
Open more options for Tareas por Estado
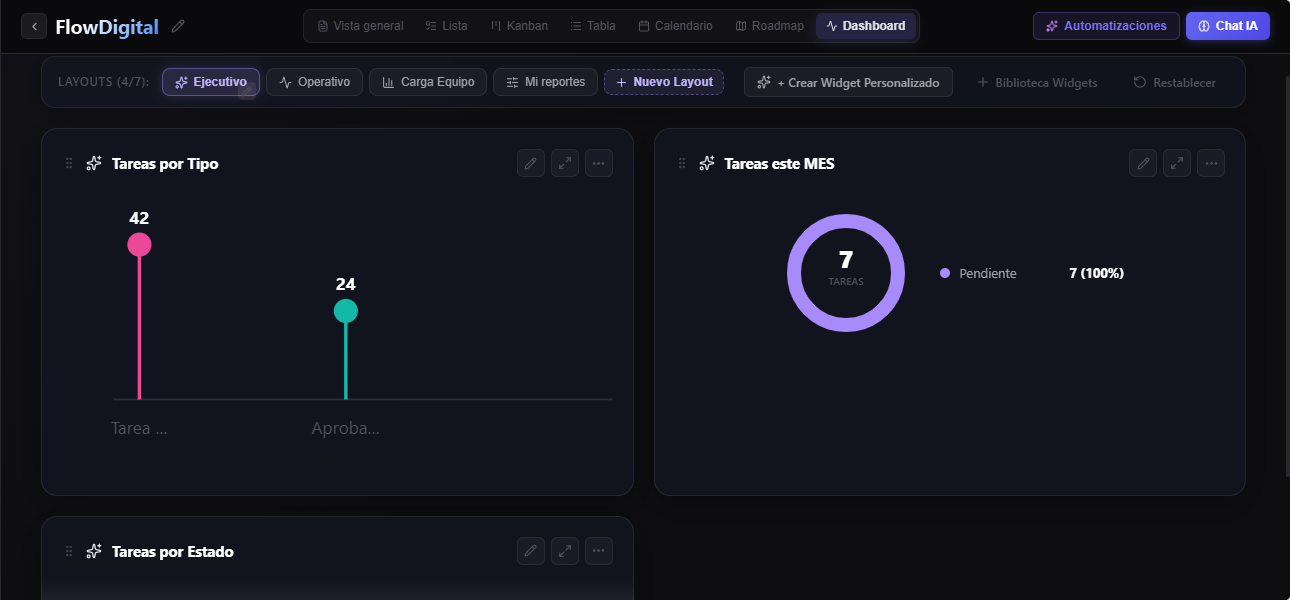[x=599, y=551]
